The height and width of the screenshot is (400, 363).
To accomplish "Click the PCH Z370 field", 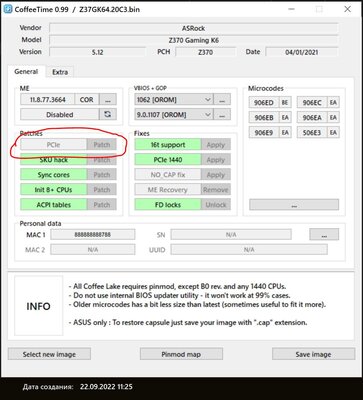I will 205,52.
